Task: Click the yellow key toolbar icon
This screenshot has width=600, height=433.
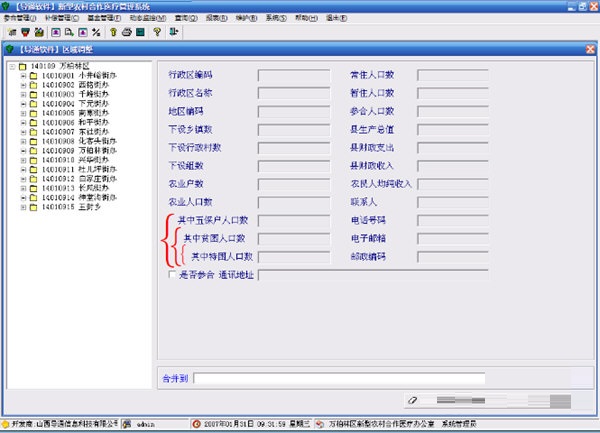Action: click(x=113, y=33)
